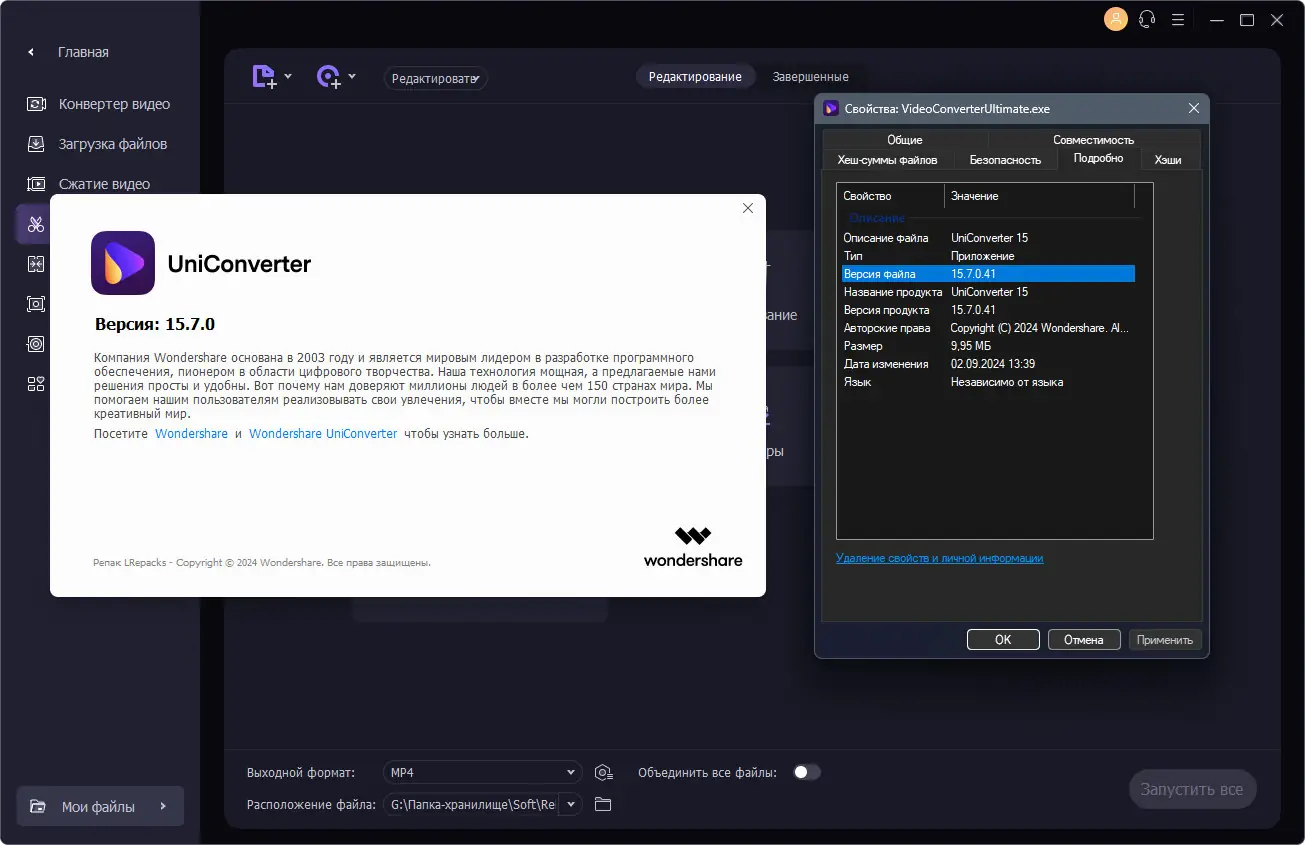Select the Дата изменения property row
Image resolution: width=1305 pixels, height=845 pixels.
pos(986,364)
